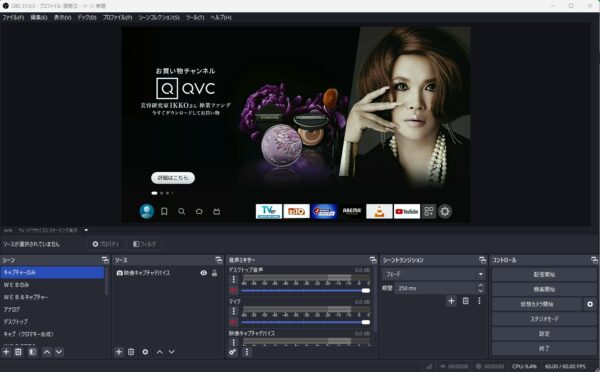Mute the デスクトップ音声 channel

coord(233,291)
